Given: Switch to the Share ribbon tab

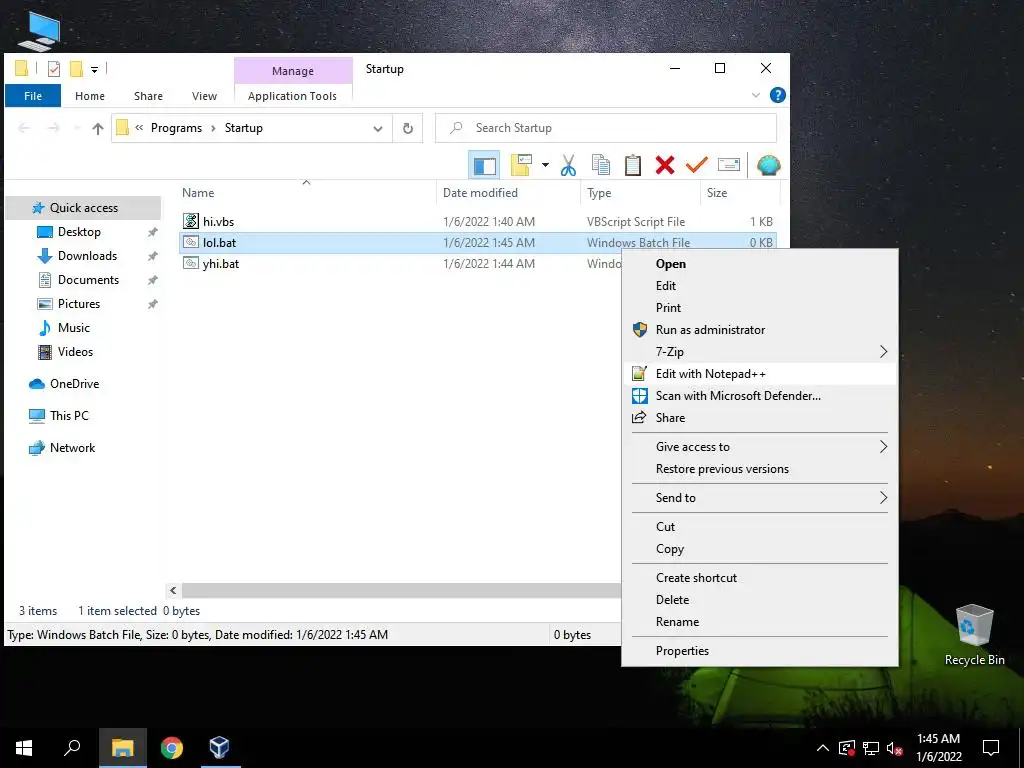Looking at the screenshot, I should tap(148, 96).
